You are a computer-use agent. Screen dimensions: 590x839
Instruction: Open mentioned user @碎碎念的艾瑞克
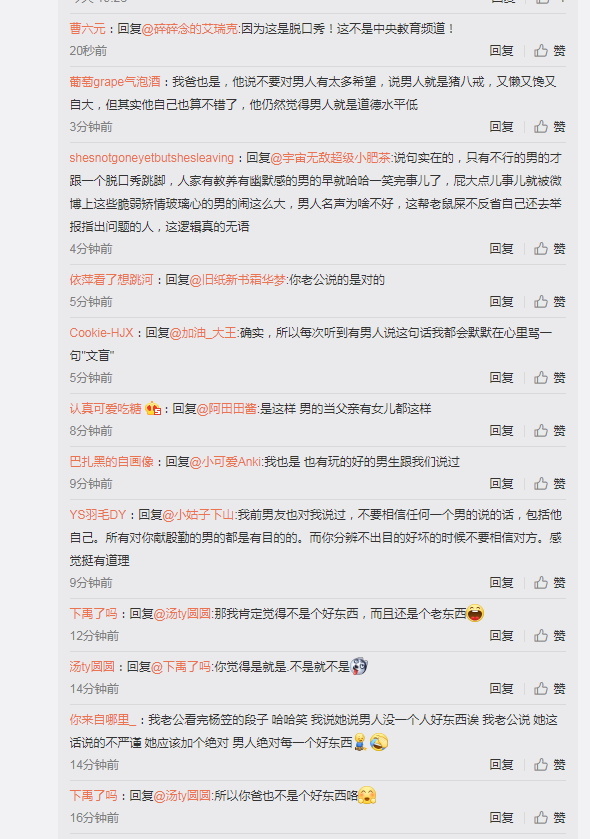pos(190,28)
